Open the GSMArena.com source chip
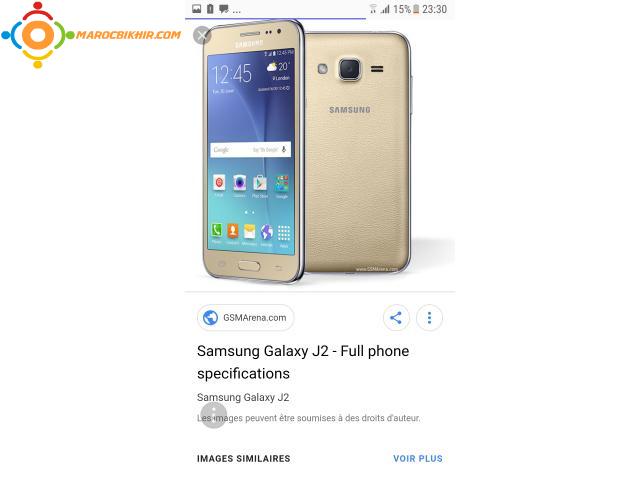The image size is (640, 480). point(246,318)
